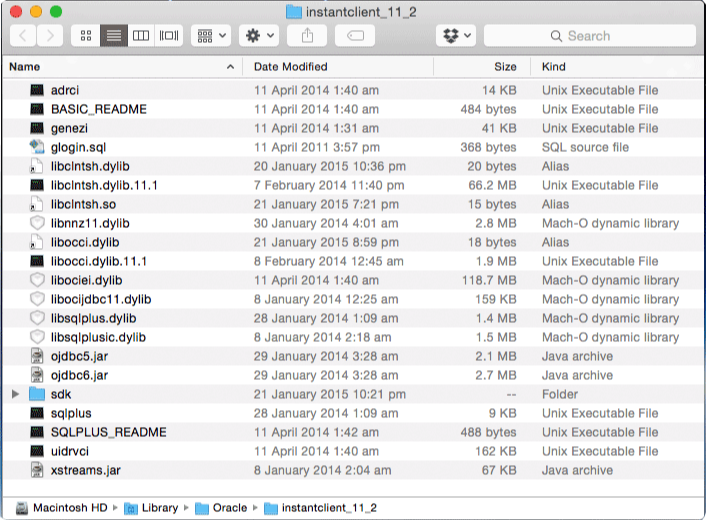Open the Action gear menu
The height and width of the screenshot is (520, 706).
[259, 36]
